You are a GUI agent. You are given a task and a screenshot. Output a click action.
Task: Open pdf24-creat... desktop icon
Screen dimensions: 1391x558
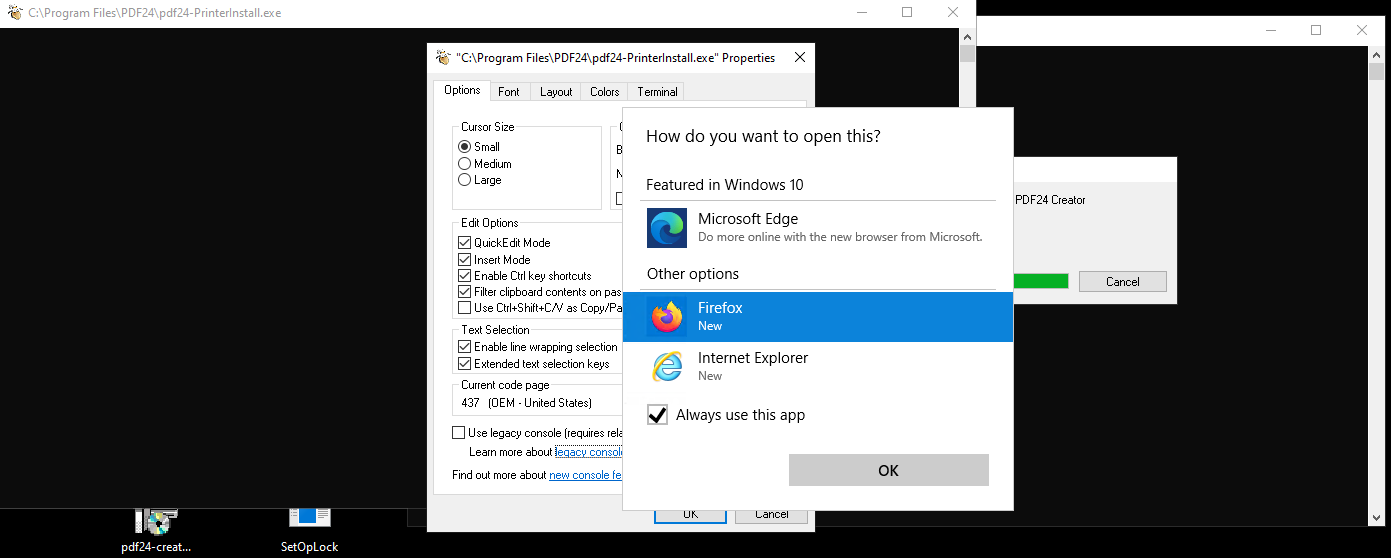tap(156, 530)
